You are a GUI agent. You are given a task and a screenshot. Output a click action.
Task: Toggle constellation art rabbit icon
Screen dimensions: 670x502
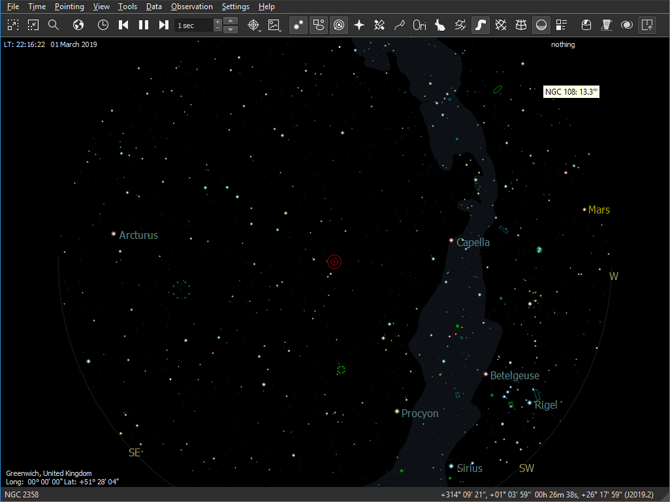click(440, 25)
